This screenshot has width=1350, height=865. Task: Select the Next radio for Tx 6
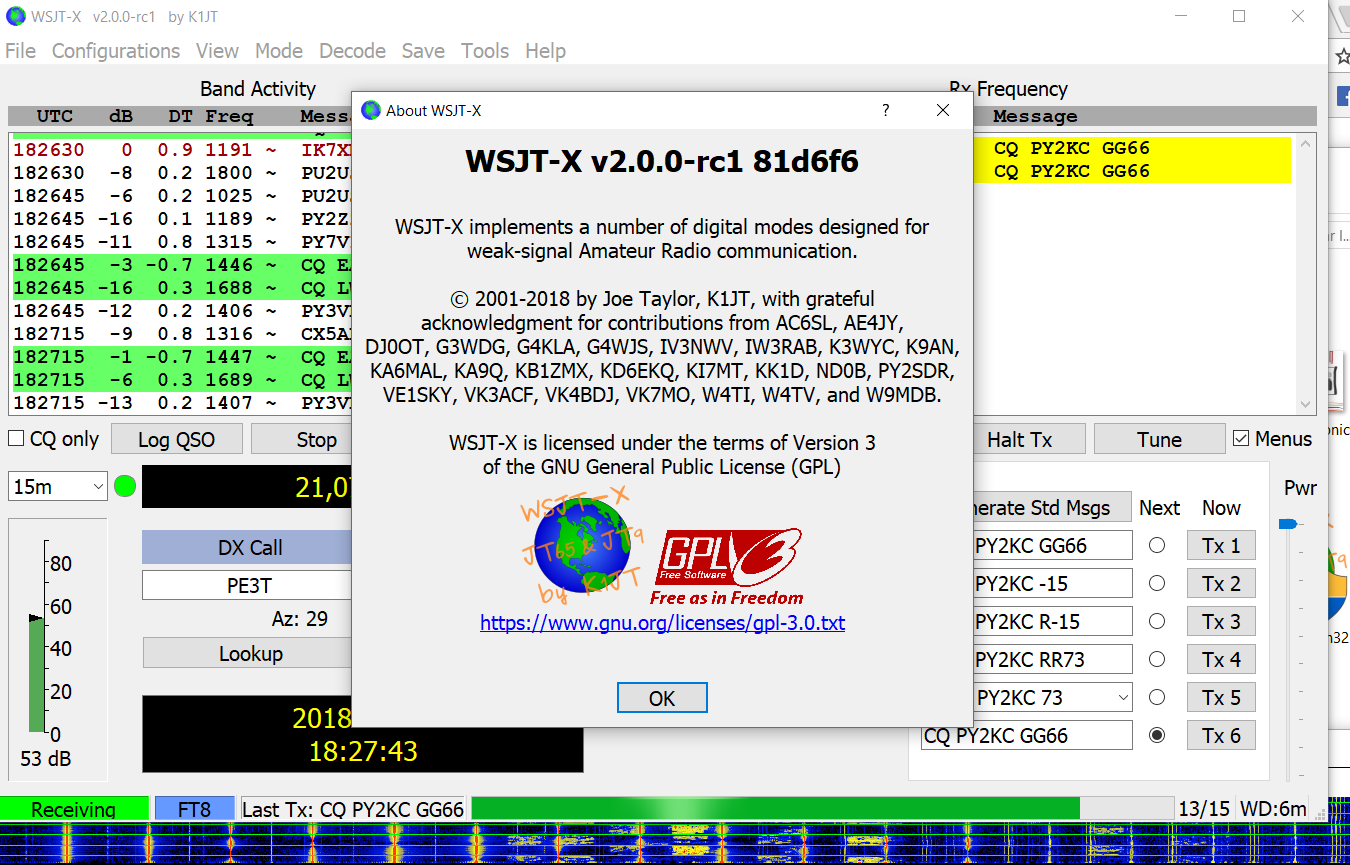point(1157,736)
